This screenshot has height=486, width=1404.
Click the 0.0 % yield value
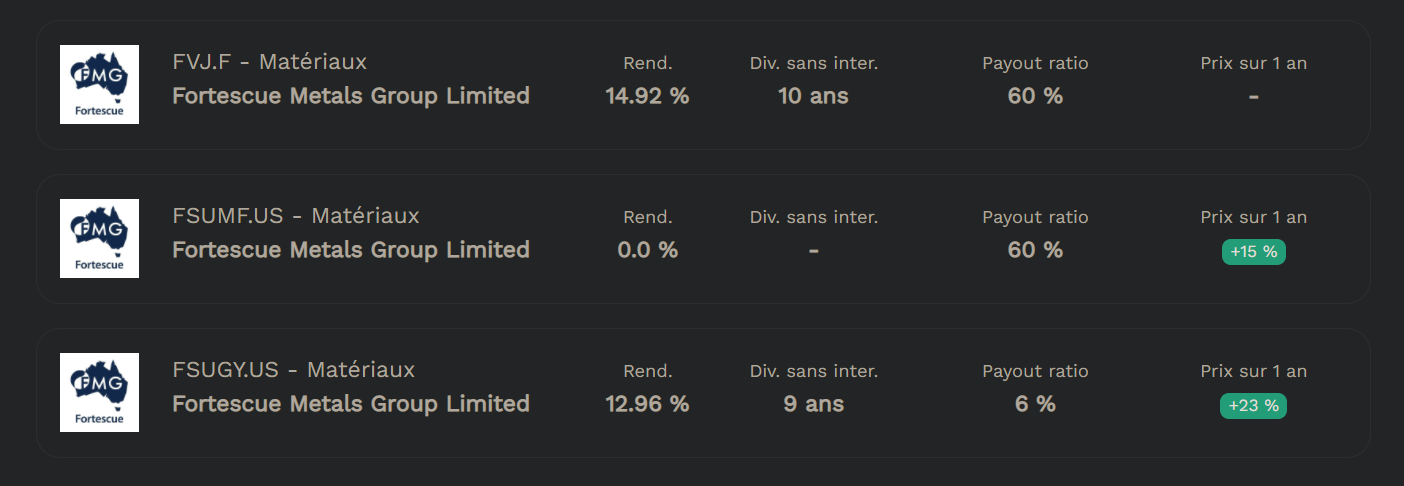point(647,250)
